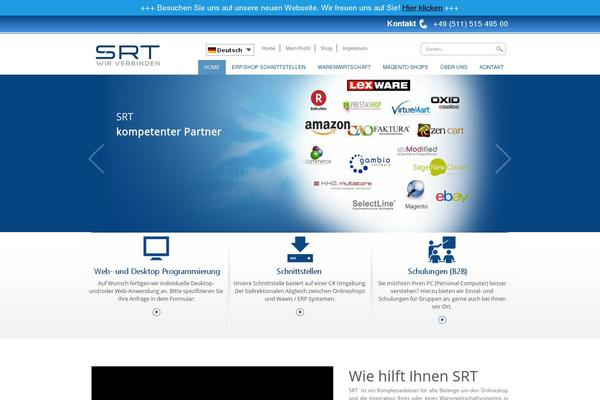This screenshot has width=600, height=400.
Task: Click the black video player area
Action: [212, 383]
